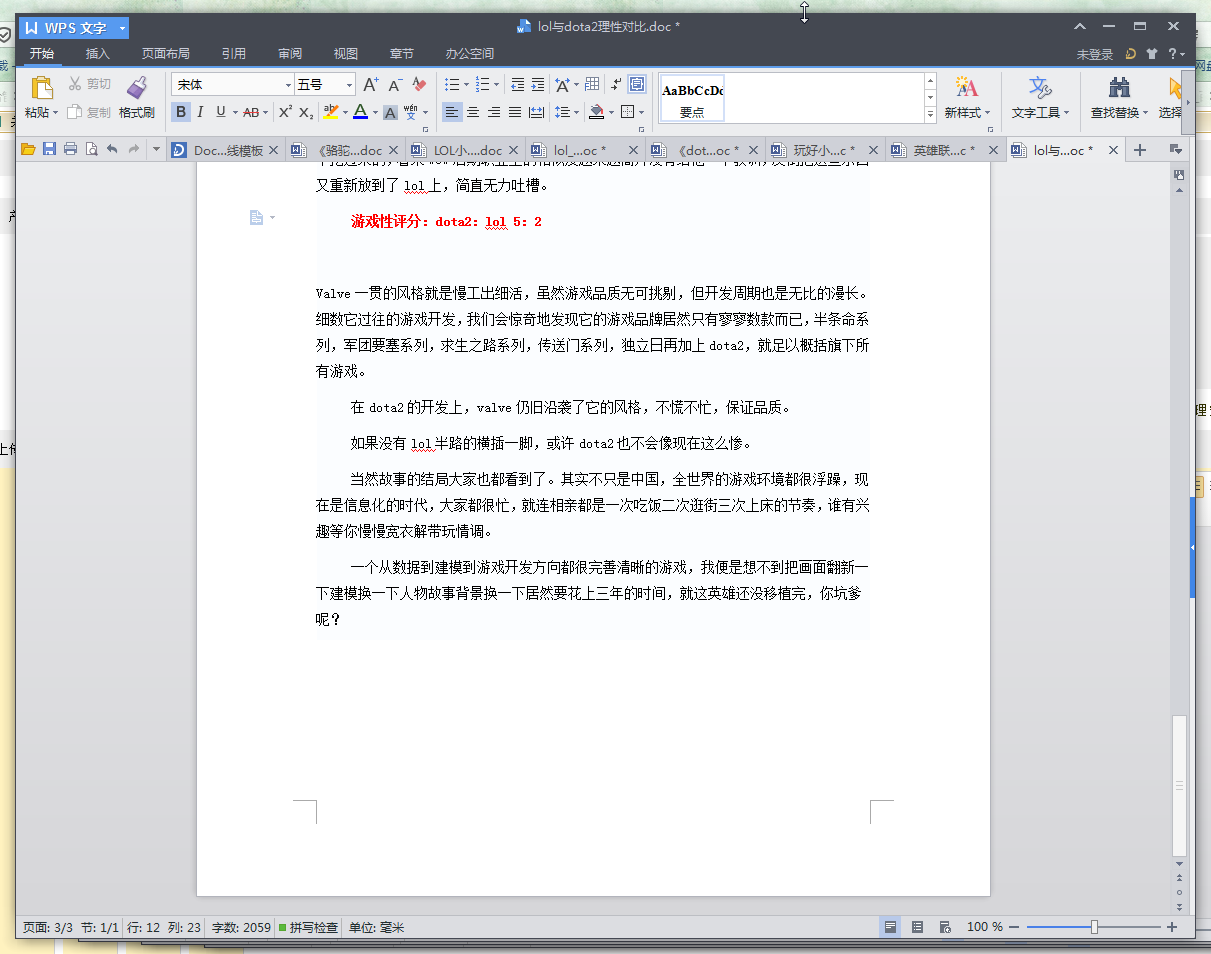
Task: Open folder icon in quick access toolbar
Action: click(x=28, y=150)
